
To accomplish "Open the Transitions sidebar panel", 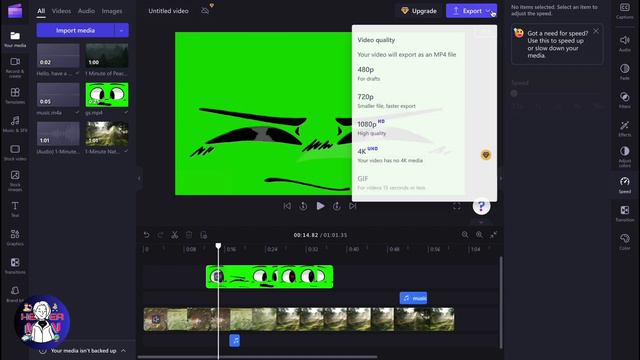I will 15,265.
